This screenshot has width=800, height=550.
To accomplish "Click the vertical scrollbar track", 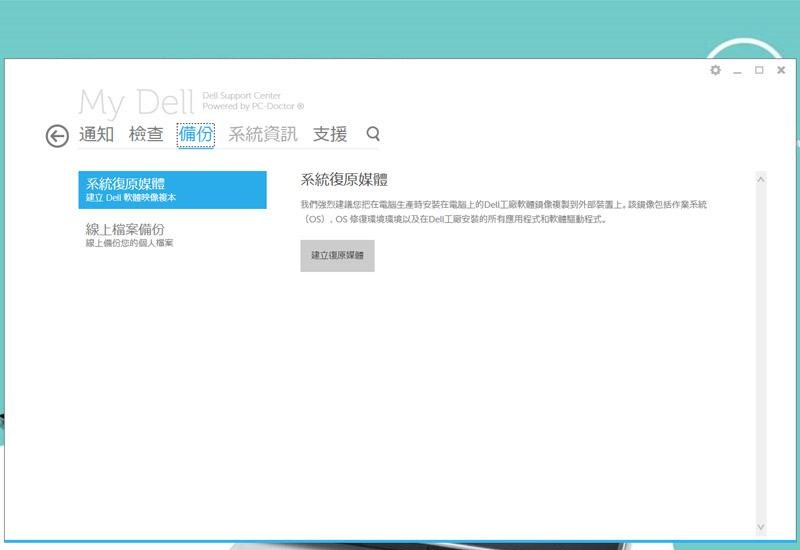I will click(x=761, y=350).
